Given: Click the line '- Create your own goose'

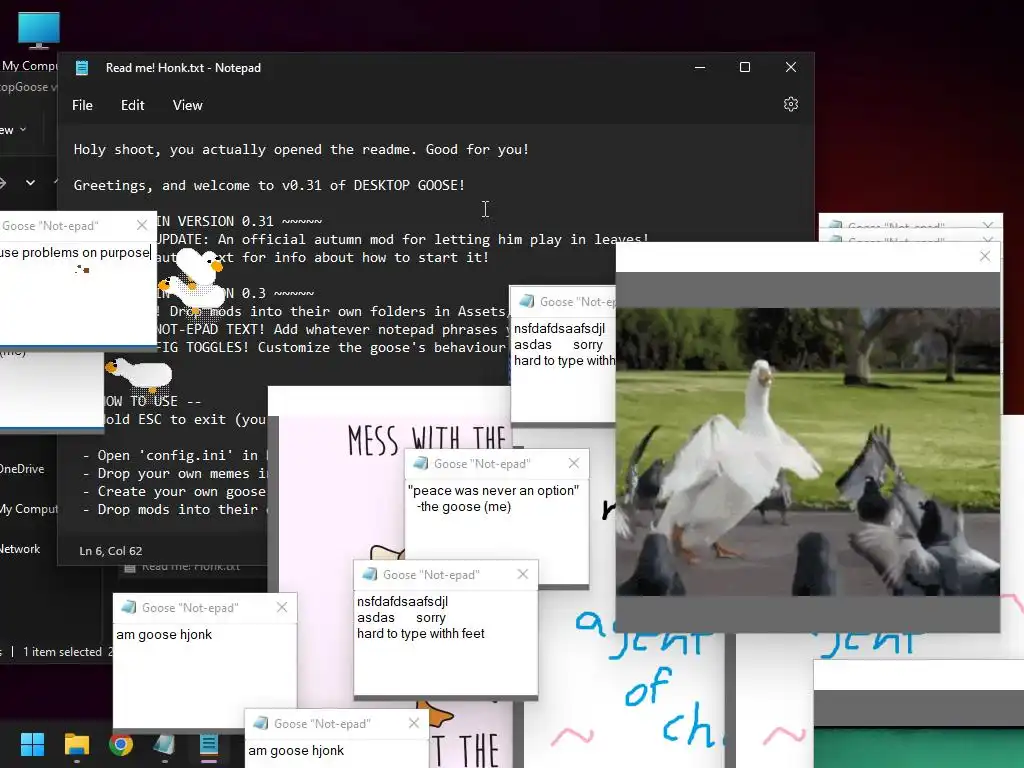Looking at the screenshot, I should tap(174, 491).
